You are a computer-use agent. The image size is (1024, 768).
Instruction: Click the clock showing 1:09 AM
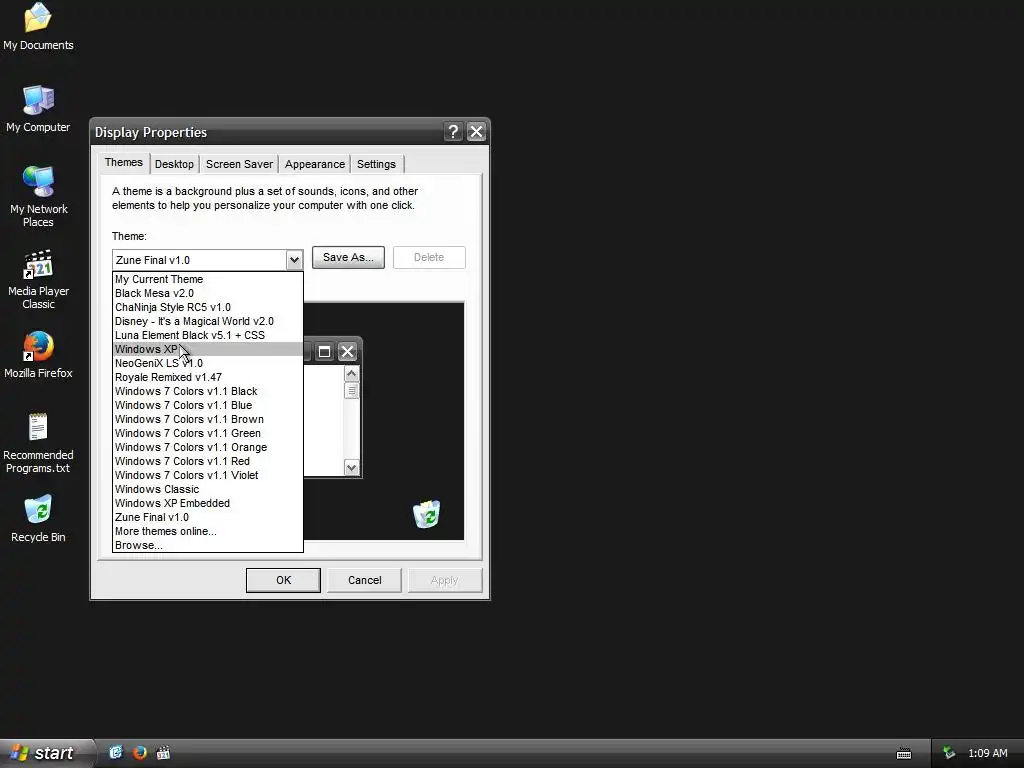(987, 753)
